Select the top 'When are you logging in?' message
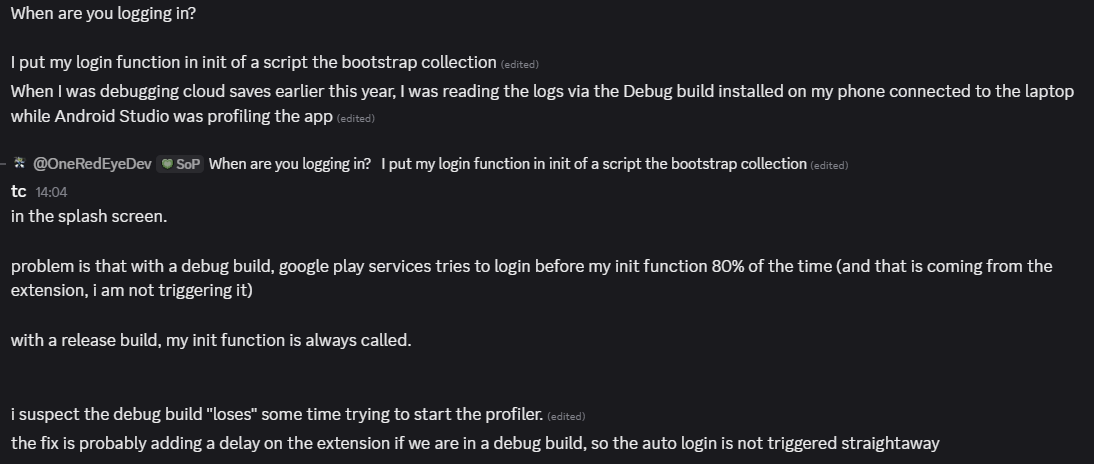 click(x=103, y=13)
